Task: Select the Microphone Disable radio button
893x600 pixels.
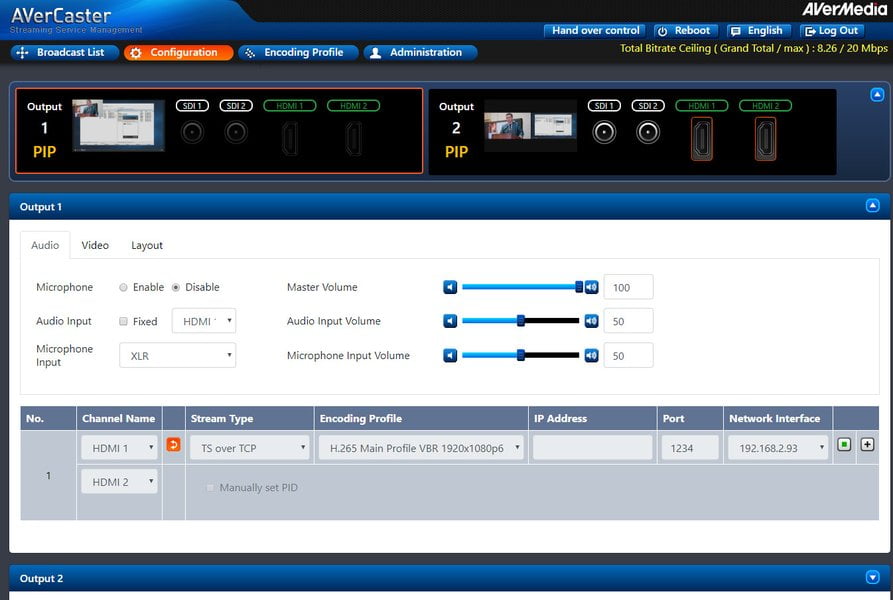Action: [x=176, y=287]
